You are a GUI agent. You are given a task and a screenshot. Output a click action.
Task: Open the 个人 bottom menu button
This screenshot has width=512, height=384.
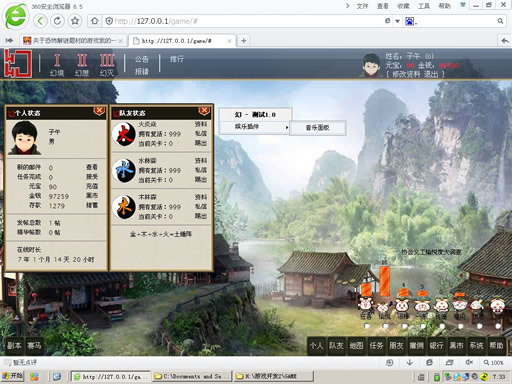(x=316, y=346)
